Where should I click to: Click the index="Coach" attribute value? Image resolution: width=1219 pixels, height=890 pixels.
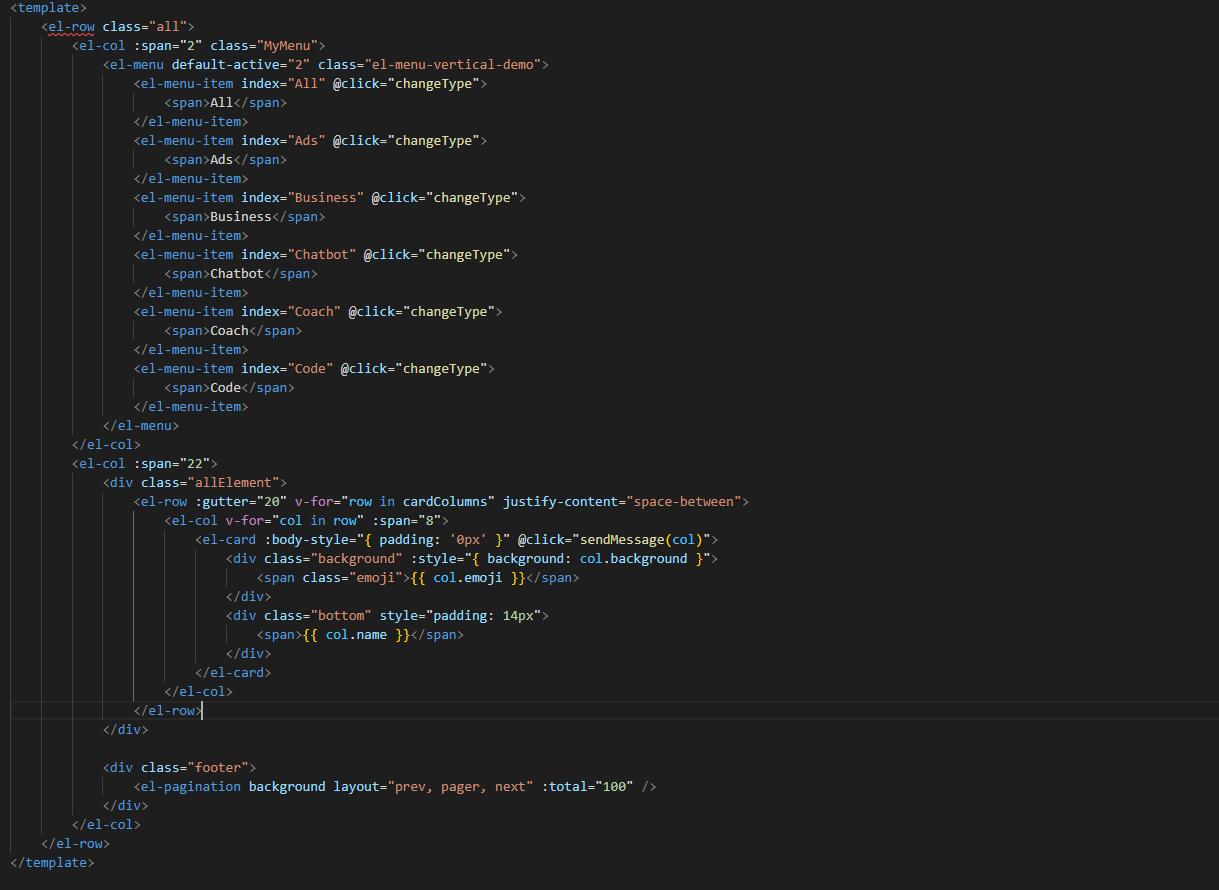click(x=314, y=311)
